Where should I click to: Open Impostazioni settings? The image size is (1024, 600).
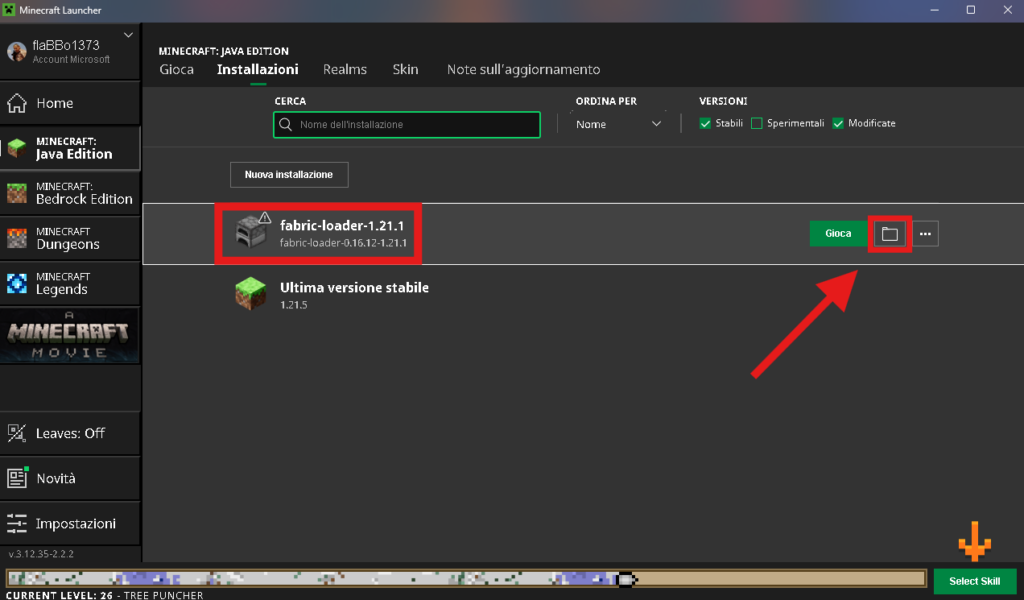coord(70,524)
